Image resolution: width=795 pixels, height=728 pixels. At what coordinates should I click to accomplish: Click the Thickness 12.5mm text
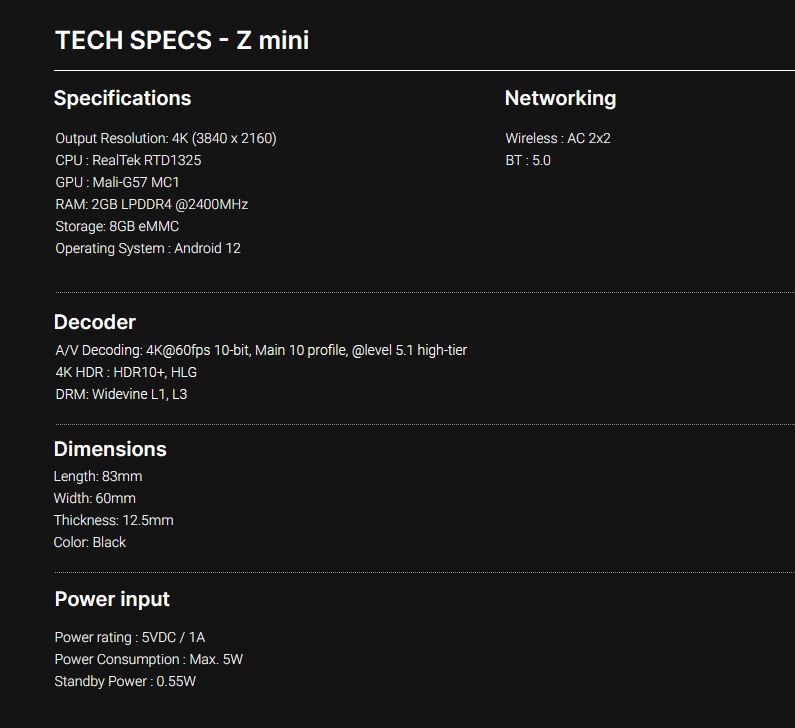coord(113,520)
